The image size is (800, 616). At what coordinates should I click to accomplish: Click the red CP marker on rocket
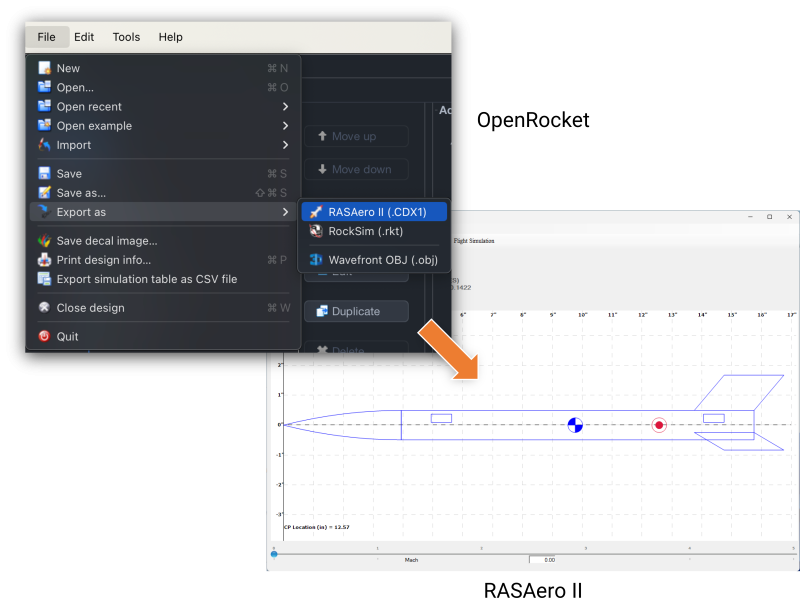point(659,425)
